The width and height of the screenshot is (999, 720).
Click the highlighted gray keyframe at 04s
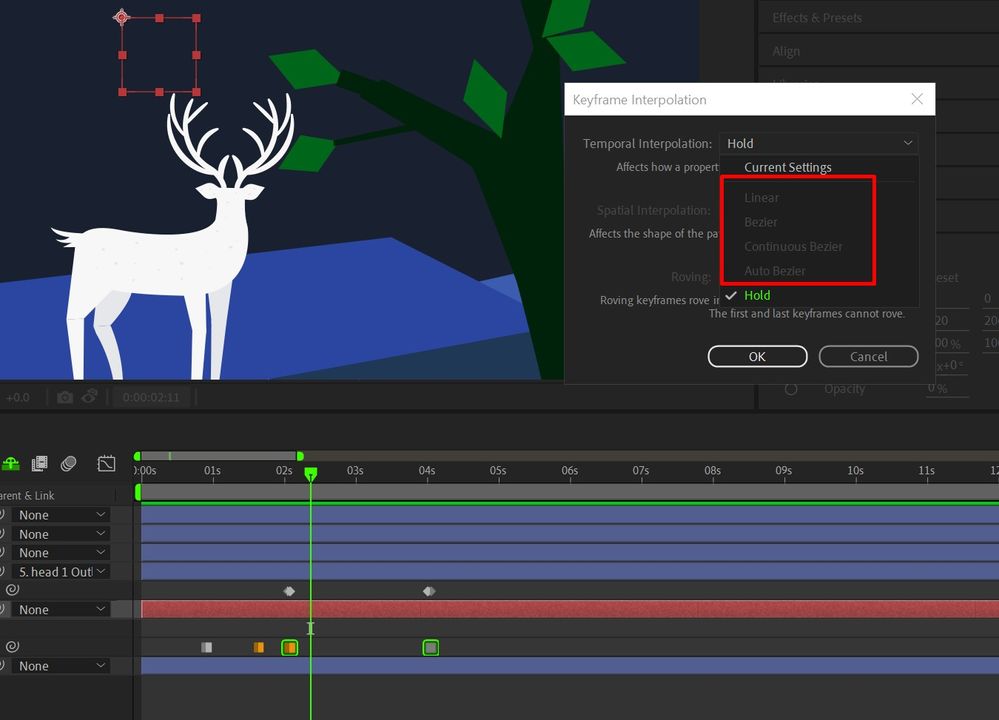click(x=431, y=648)
